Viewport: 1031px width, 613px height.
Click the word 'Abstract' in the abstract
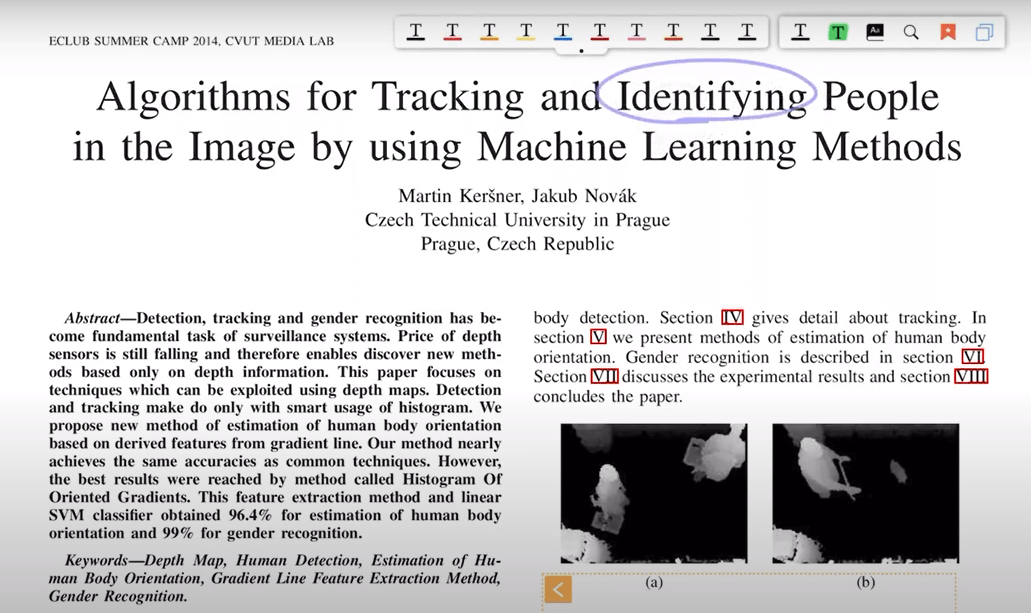[92, 318]
